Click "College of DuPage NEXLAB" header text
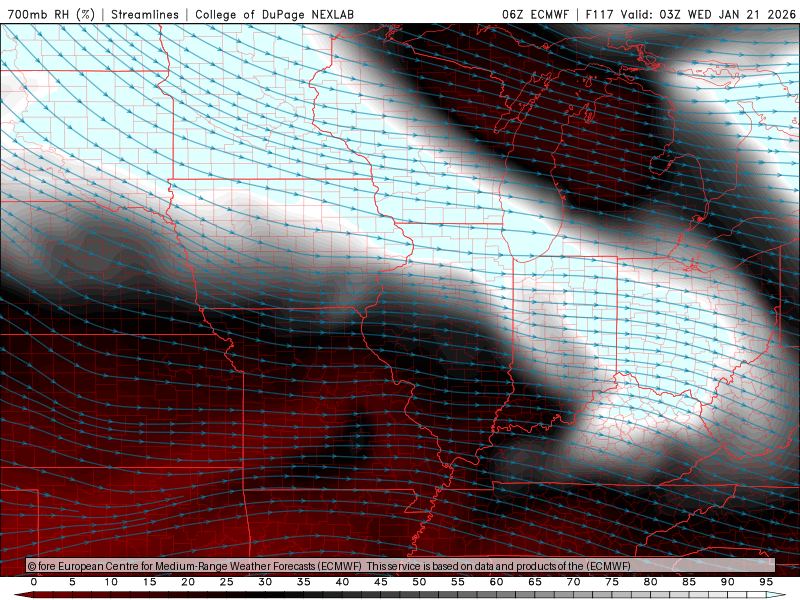Viewport: 800px width, 600px height. click(x=274, y=14)
